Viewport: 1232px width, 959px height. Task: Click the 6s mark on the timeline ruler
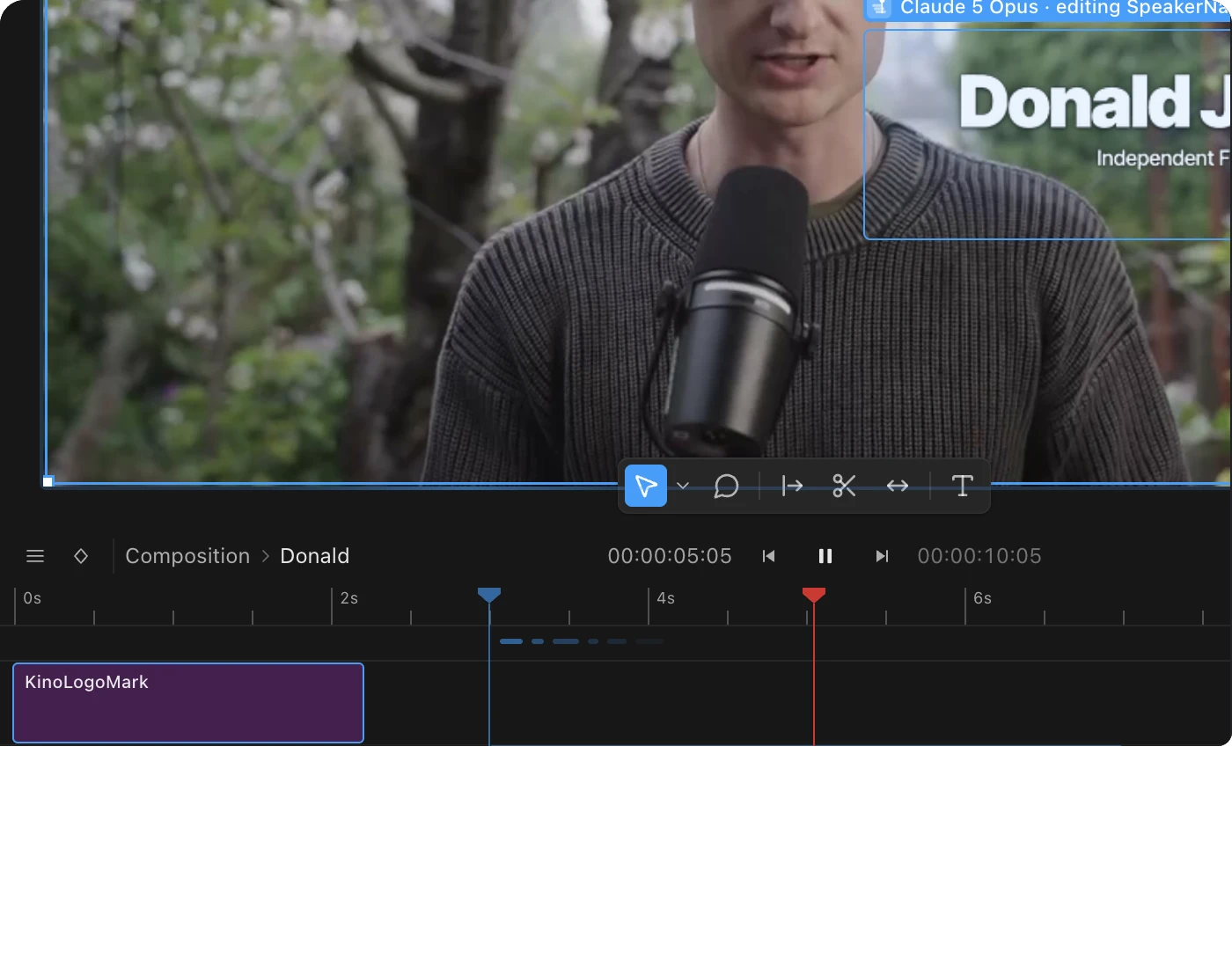(983, 598)
